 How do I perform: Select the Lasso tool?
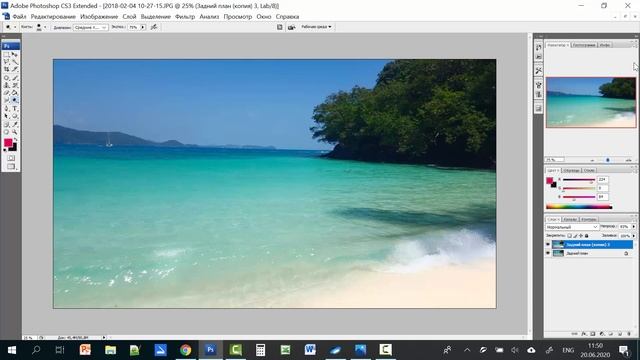point(6,62)
